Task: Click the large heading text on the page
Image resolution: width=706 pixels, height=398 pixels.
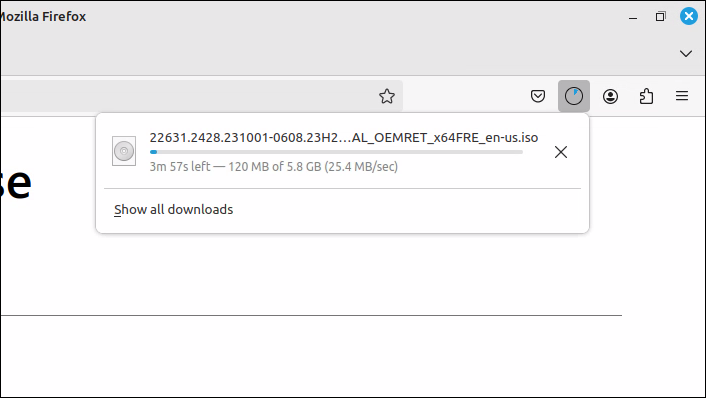Action: coord(15,183)
